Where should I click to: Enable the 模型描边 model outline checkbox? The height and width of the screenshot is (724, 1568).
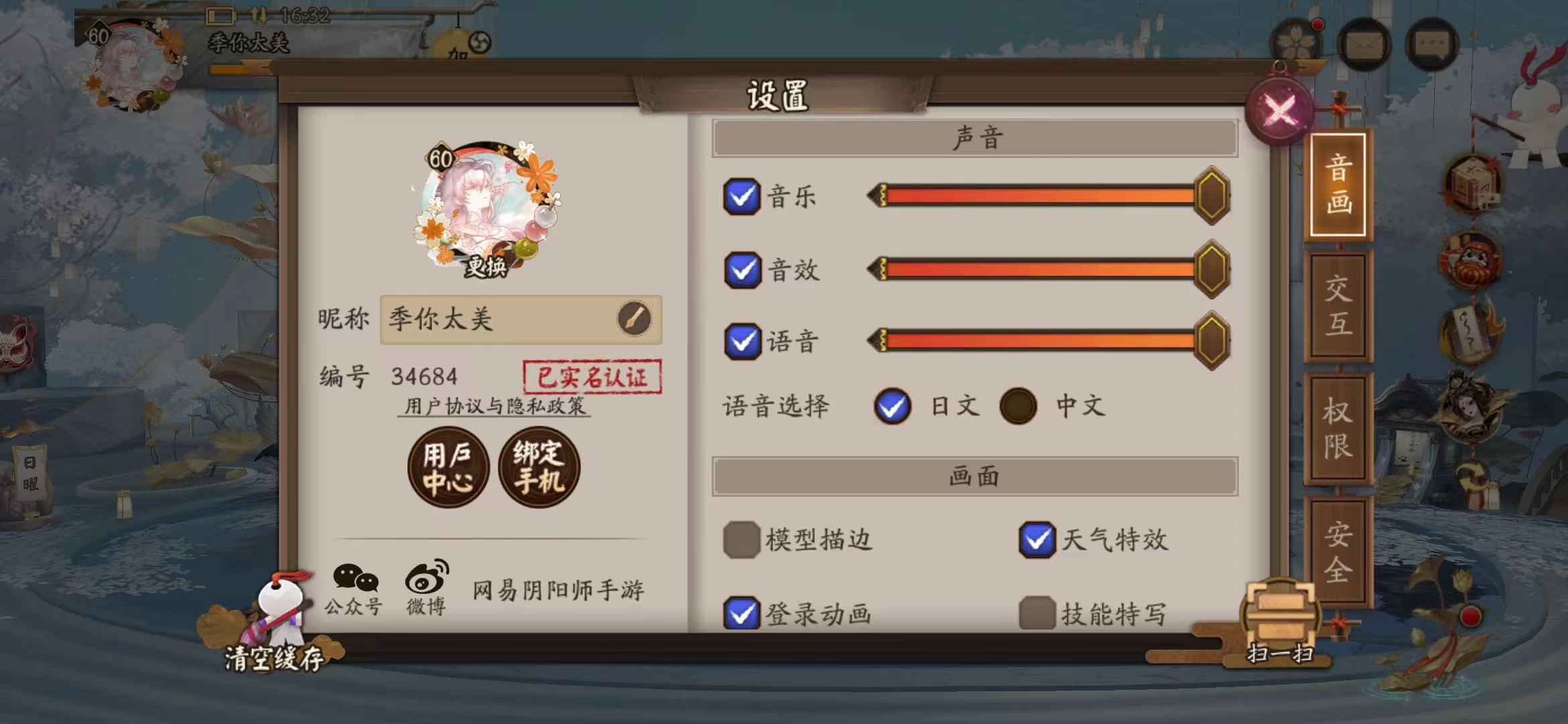coord(741,540)
